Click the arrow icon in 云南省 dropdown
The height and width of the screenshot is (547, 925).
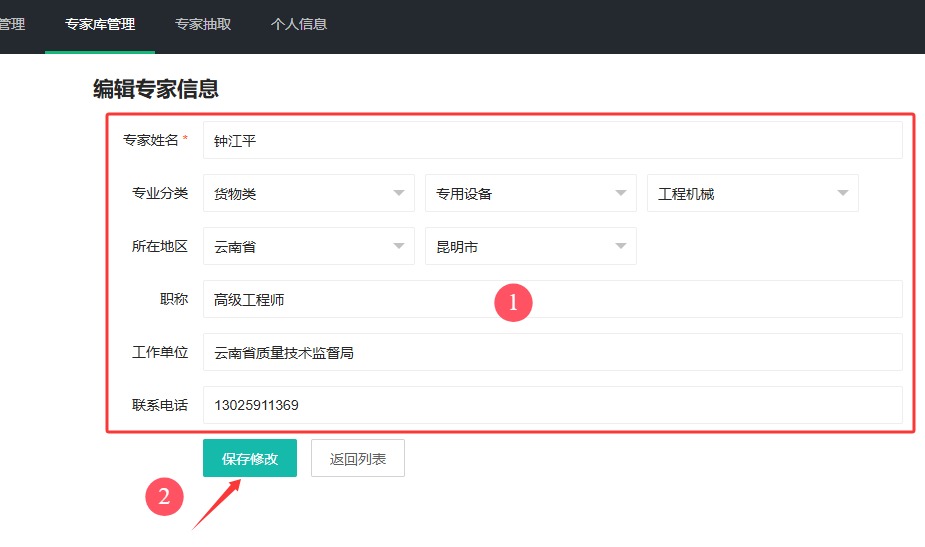[x=399, y=246]
